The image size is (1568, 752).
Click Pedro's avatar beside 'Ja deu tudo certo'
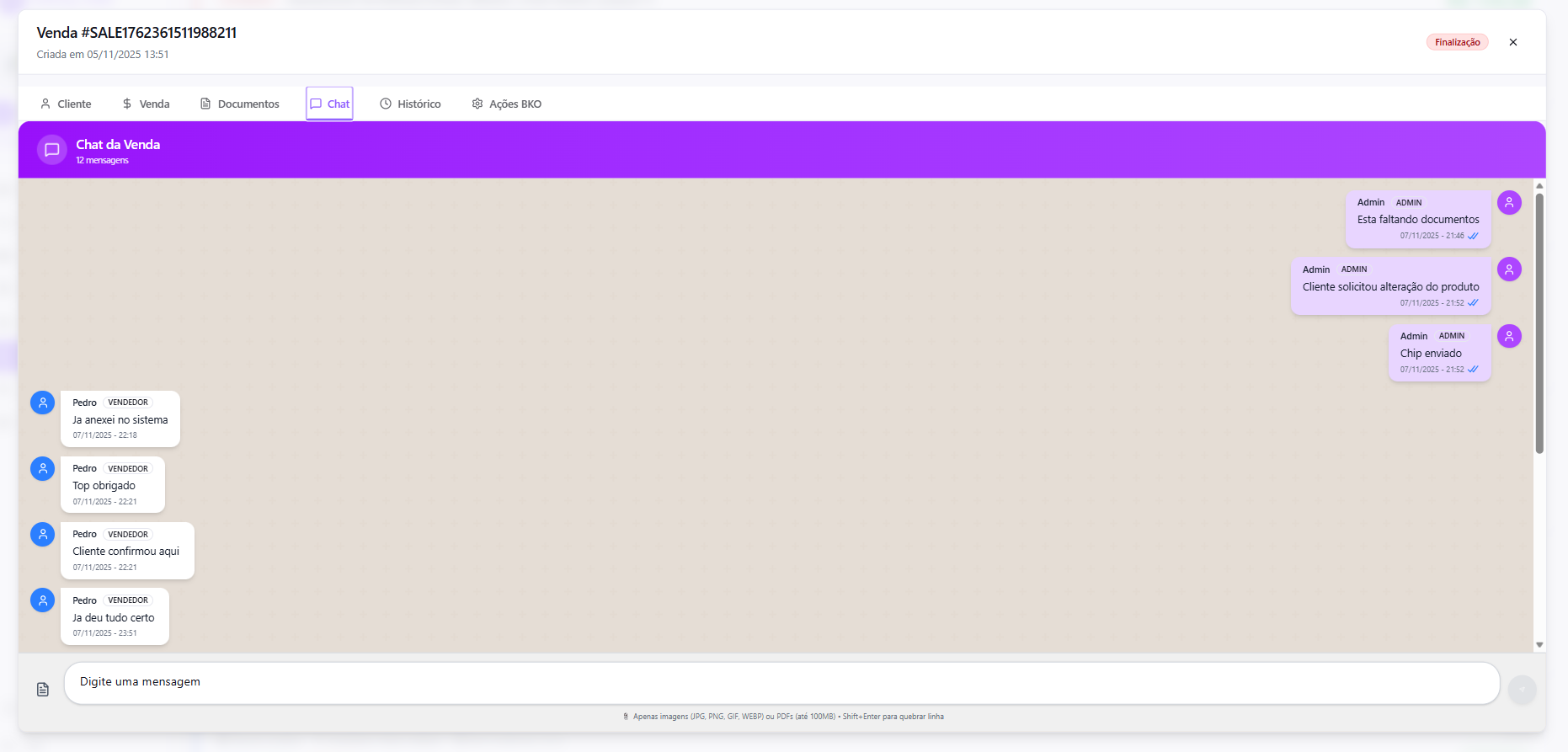[x=43, y=600]
